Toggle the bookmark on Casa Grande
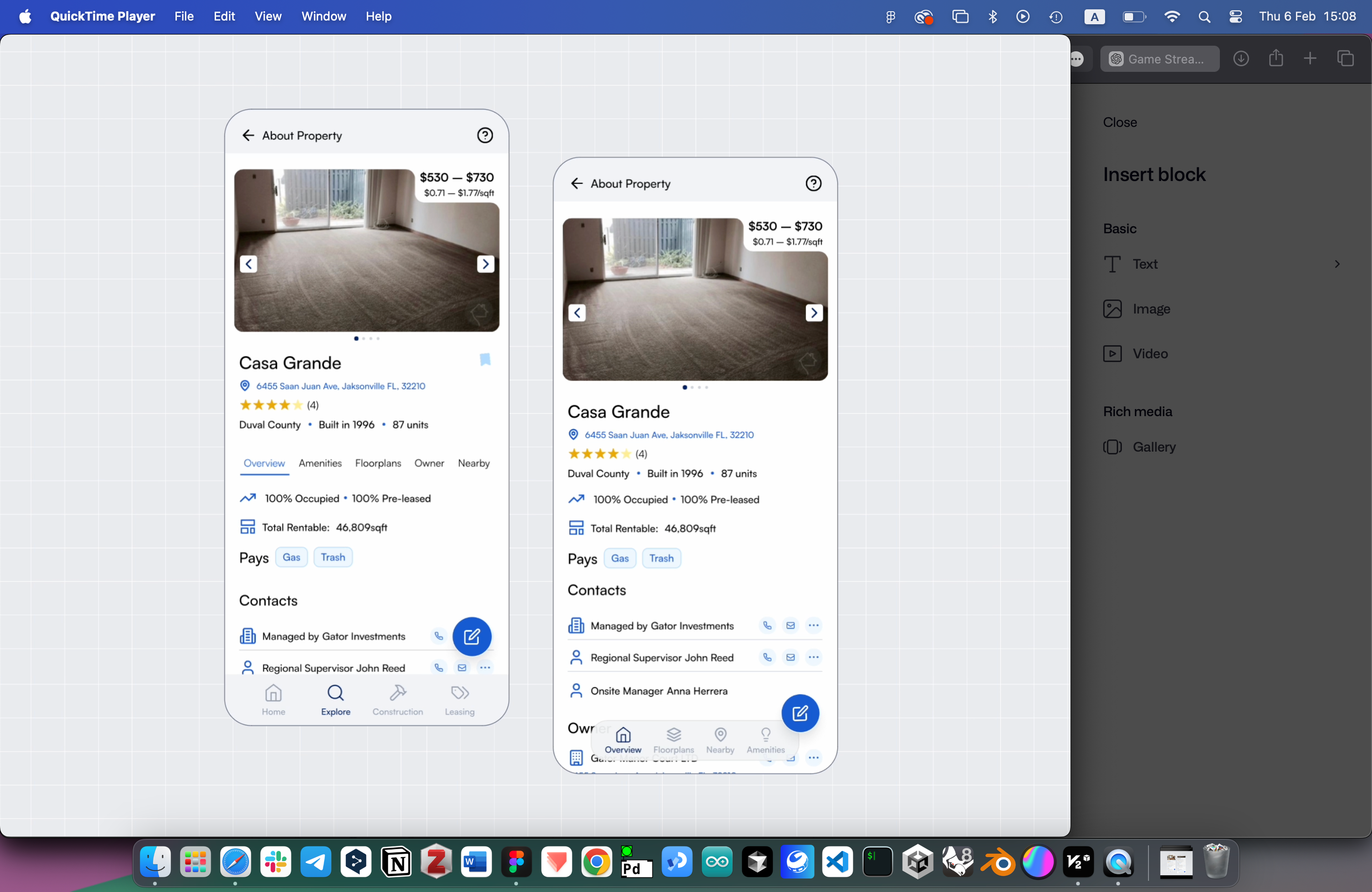Viewport: 1372px width, 892px height. (x=484, y=359)
